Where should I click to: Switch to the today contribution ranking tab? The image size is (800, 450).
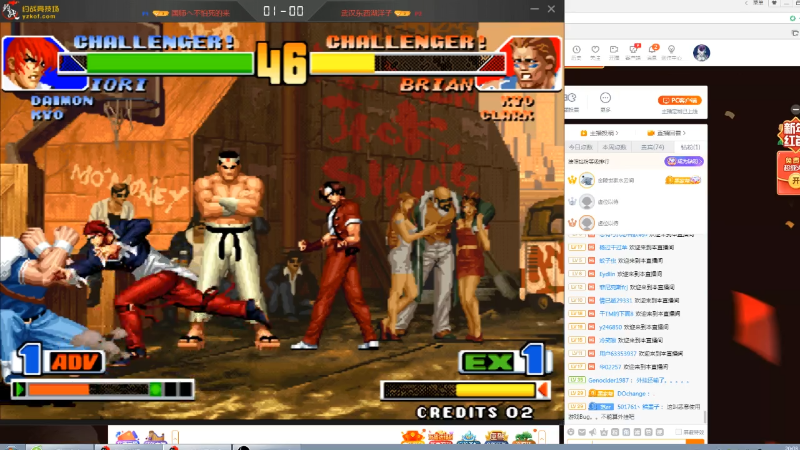tap(581, 147)
